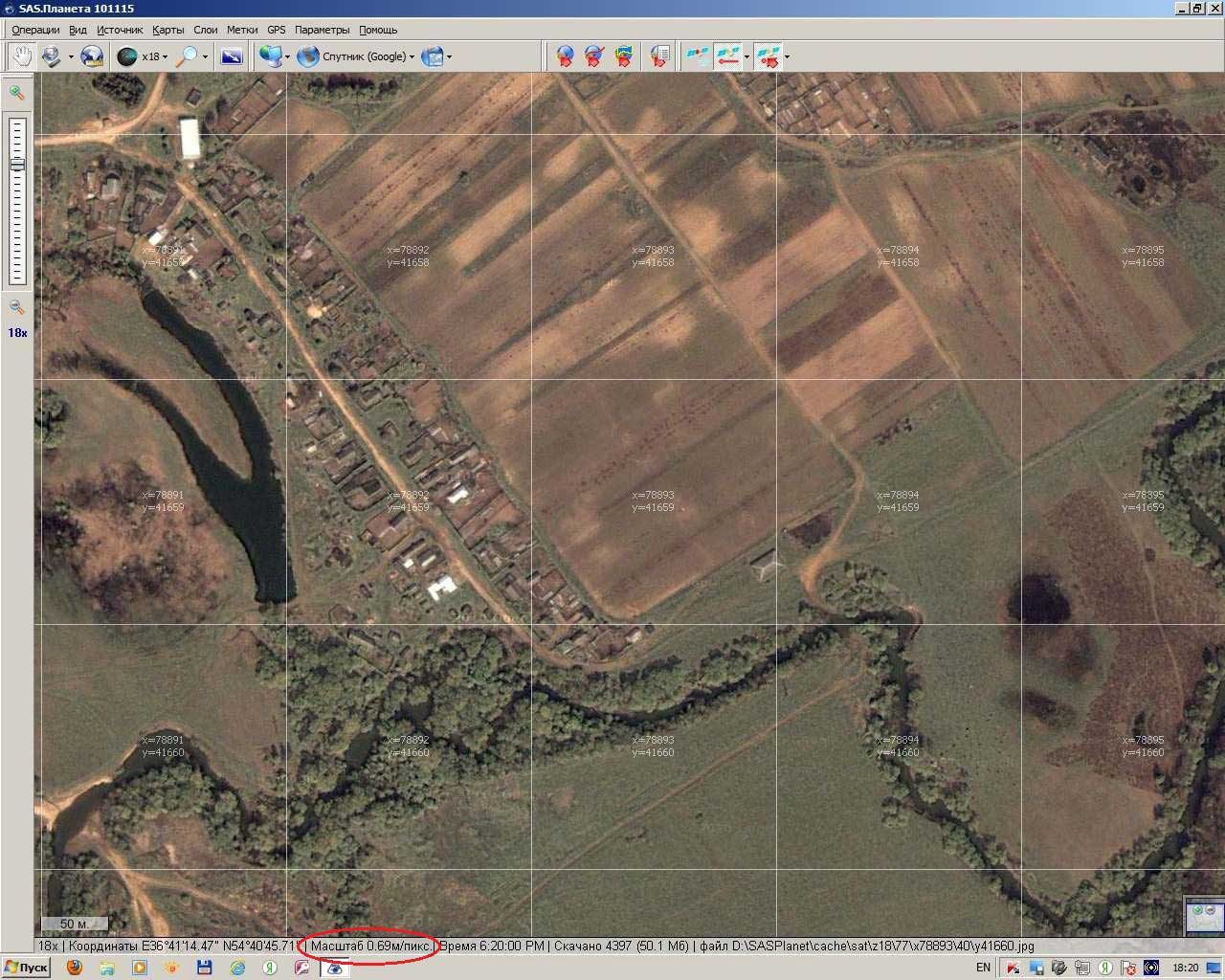Image resolution: width=1225 pixels, height=980 pixels.
Task: Click the Yandex tray icon
Action: [x=1105, y=968]
